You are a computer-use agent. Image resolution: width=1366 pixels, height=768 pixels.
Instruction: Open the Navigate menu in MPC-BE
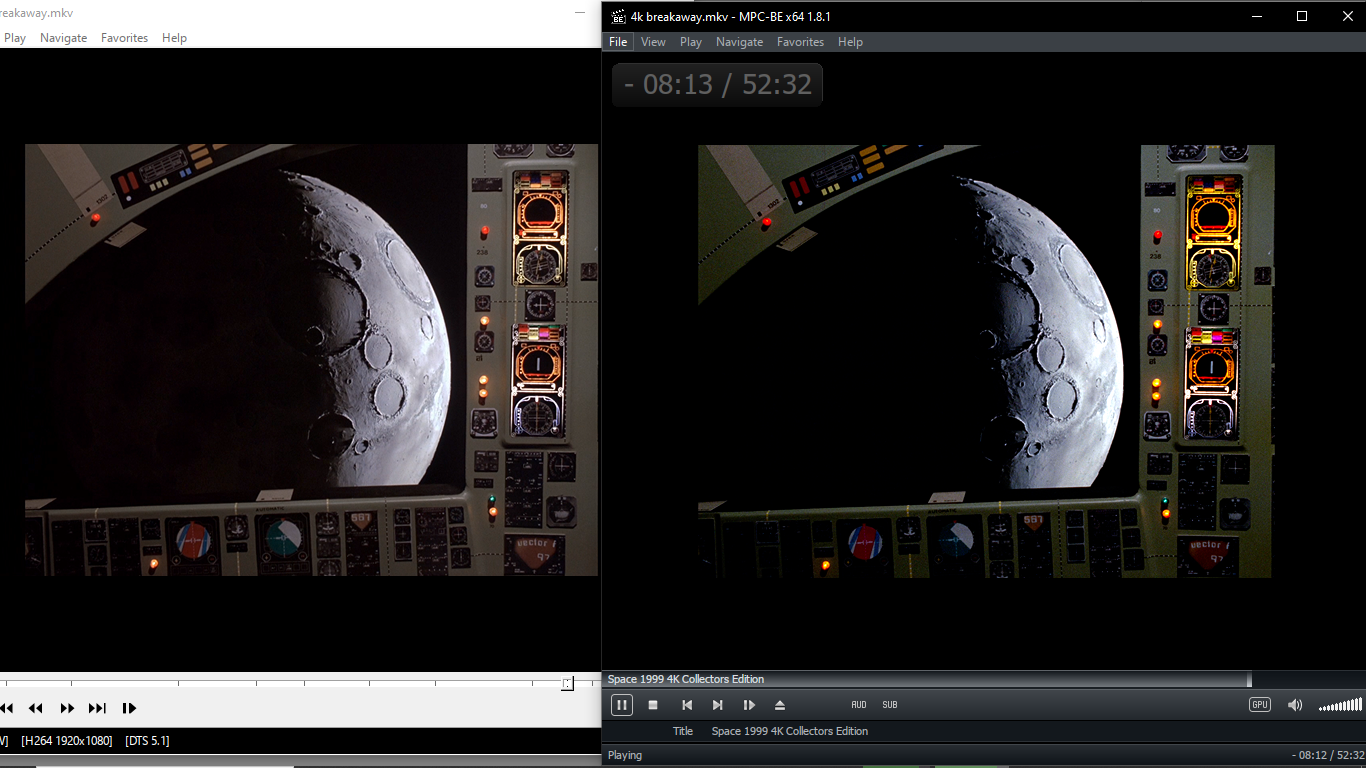[x=739, y=42]
